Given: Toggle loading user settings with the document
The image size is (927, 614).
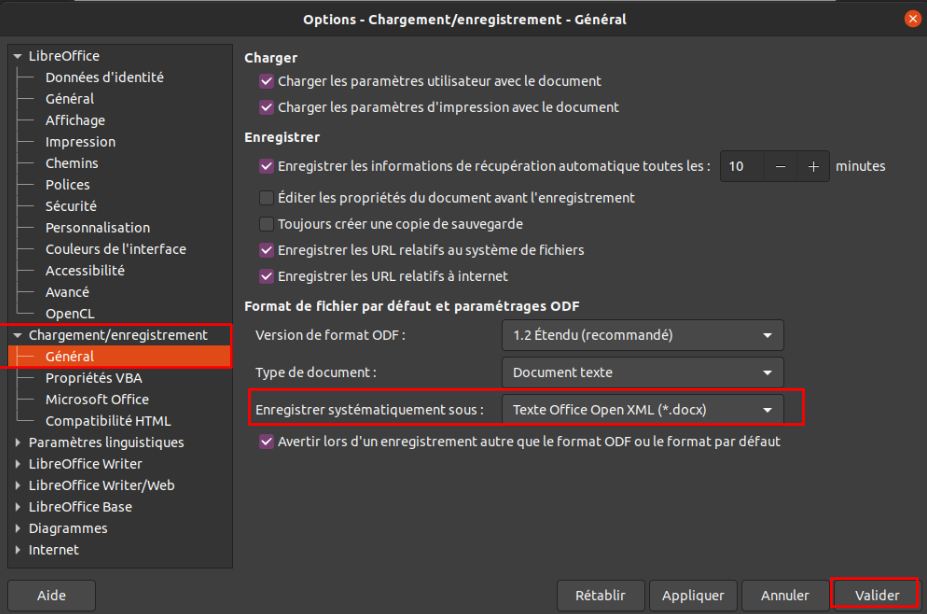Looking at the screenshot, I should pyautogui.click(x=267, y=81).
